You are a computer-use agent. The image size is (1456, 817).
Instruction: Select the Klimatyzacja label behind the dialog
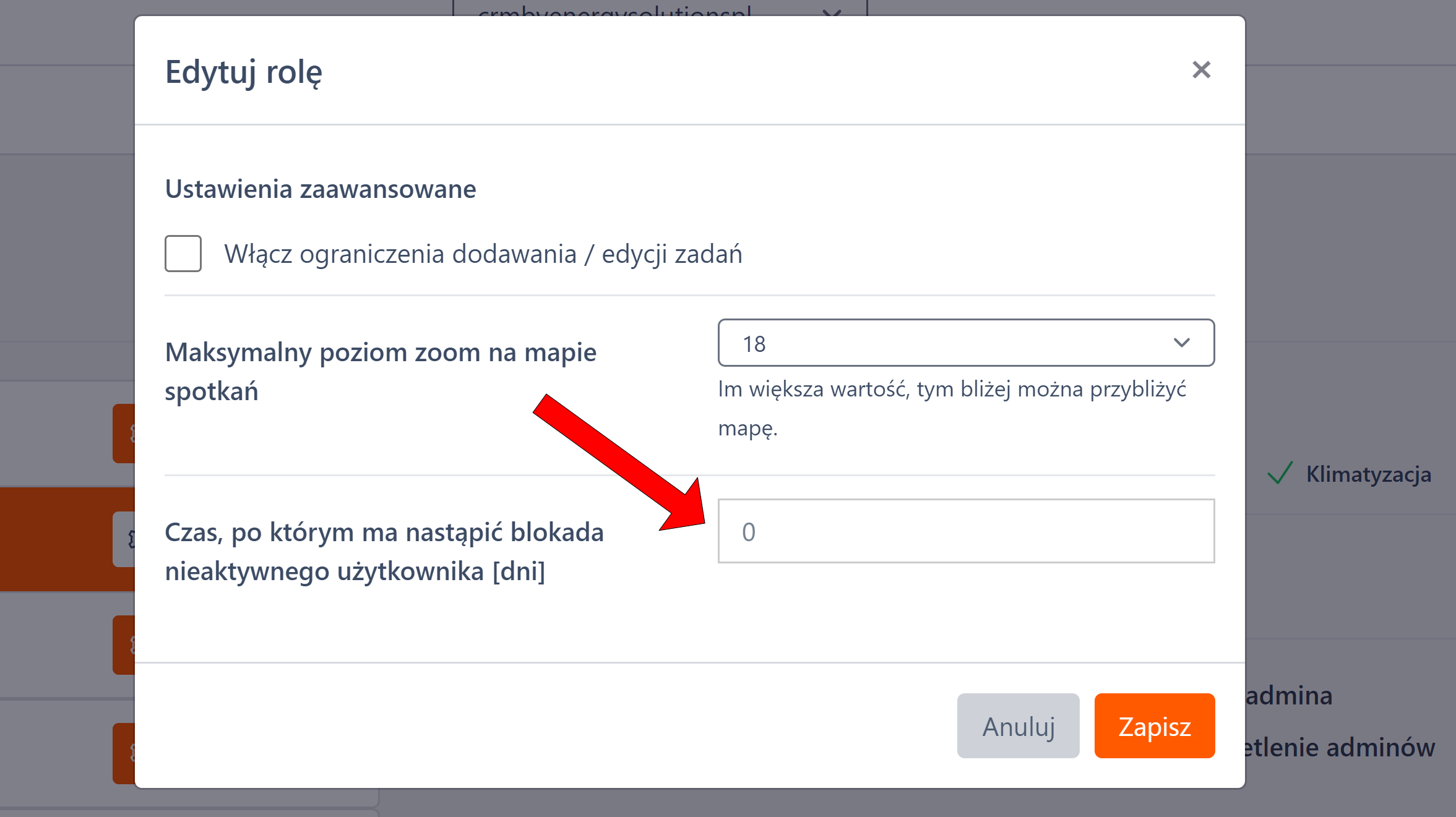(x=1368, y=474)
